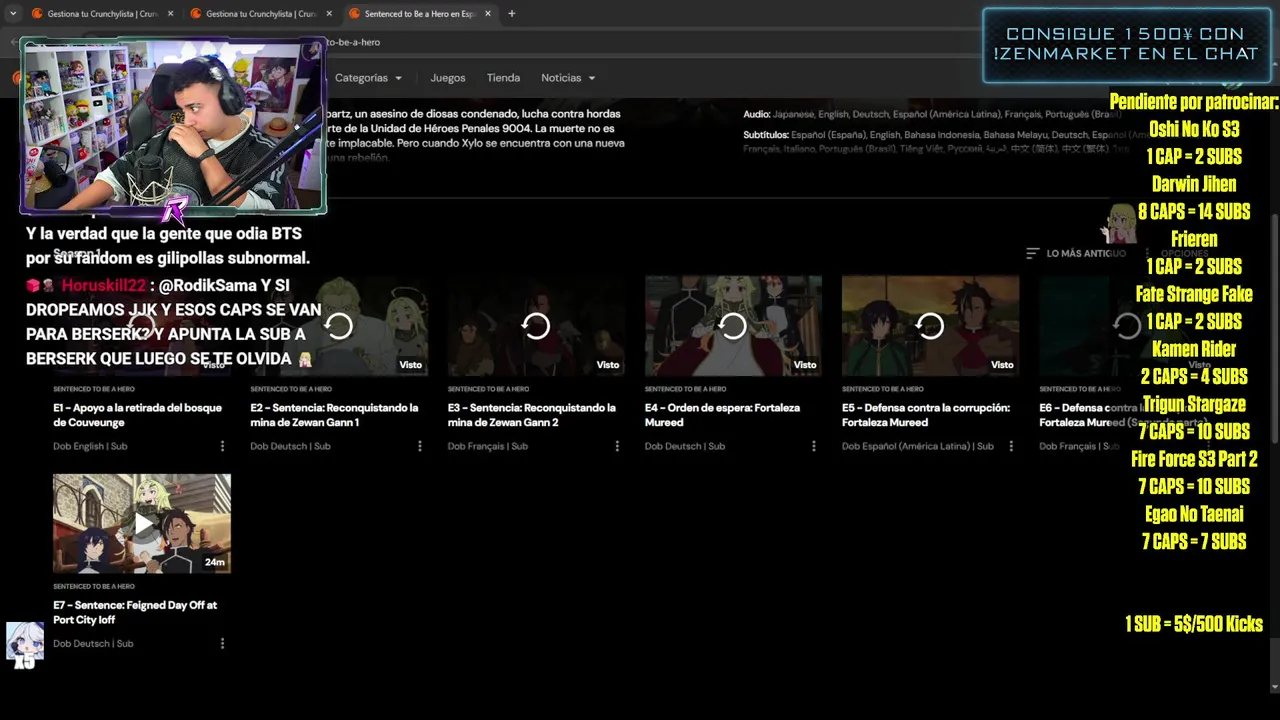1280x720 pixels.
Task: Replay episode E5 using its rewatch icon
Action: click(x=930, y=326)
